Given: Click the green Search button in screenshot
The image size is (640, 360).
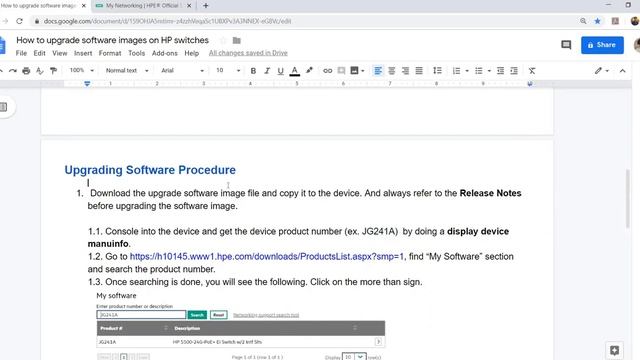Looking at the screenshot, I should pyautogui.click(x=197, y=315).
